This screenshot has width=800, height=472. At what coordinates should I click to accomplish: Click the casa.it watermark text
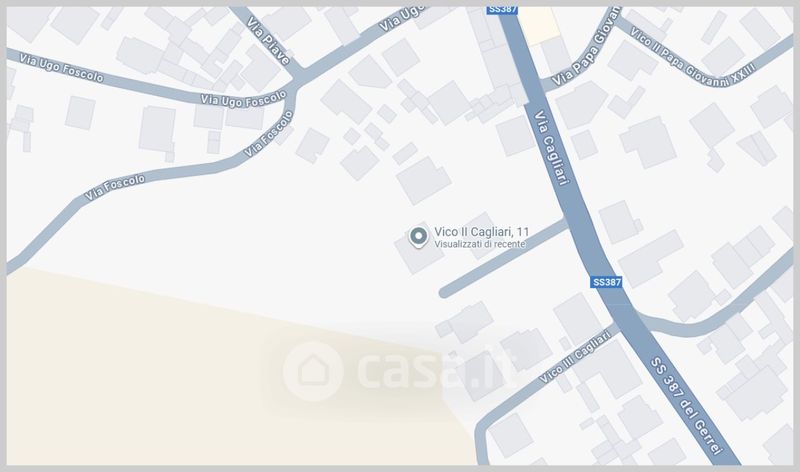437,369
